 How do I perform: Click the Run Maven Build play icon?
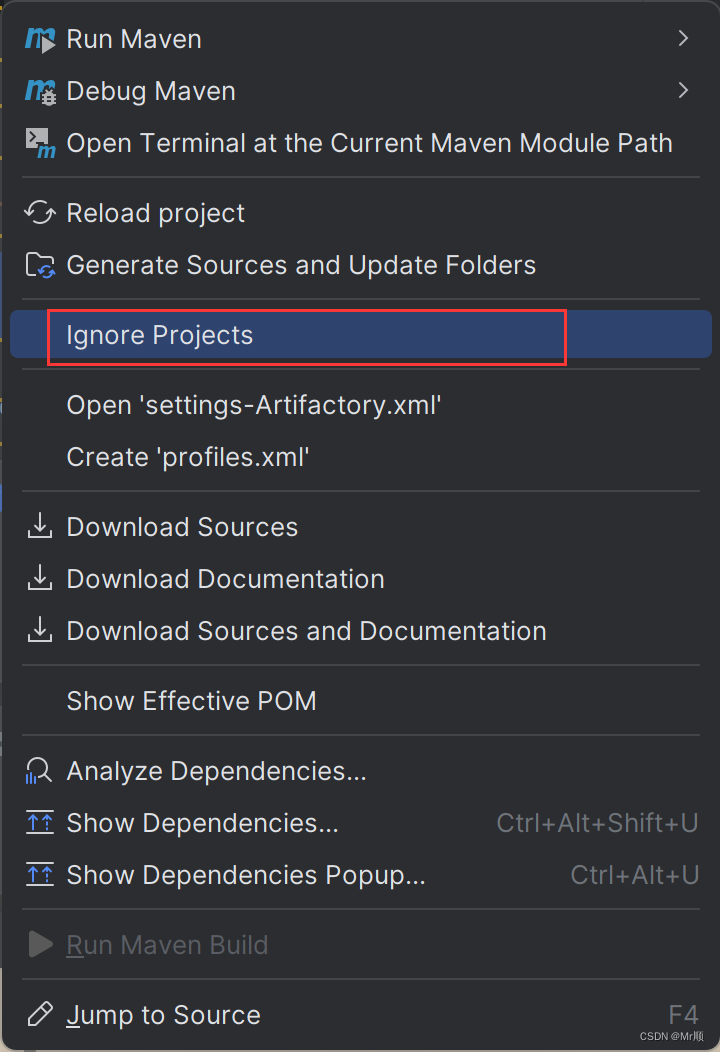point(38,944)
